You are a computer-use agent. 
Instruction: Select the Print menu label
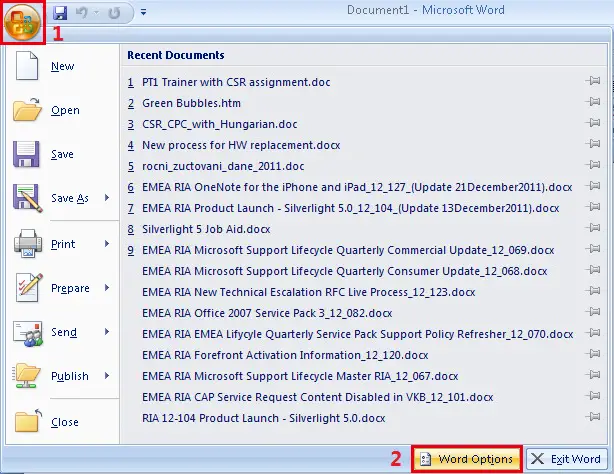click(x=63, y=244)
